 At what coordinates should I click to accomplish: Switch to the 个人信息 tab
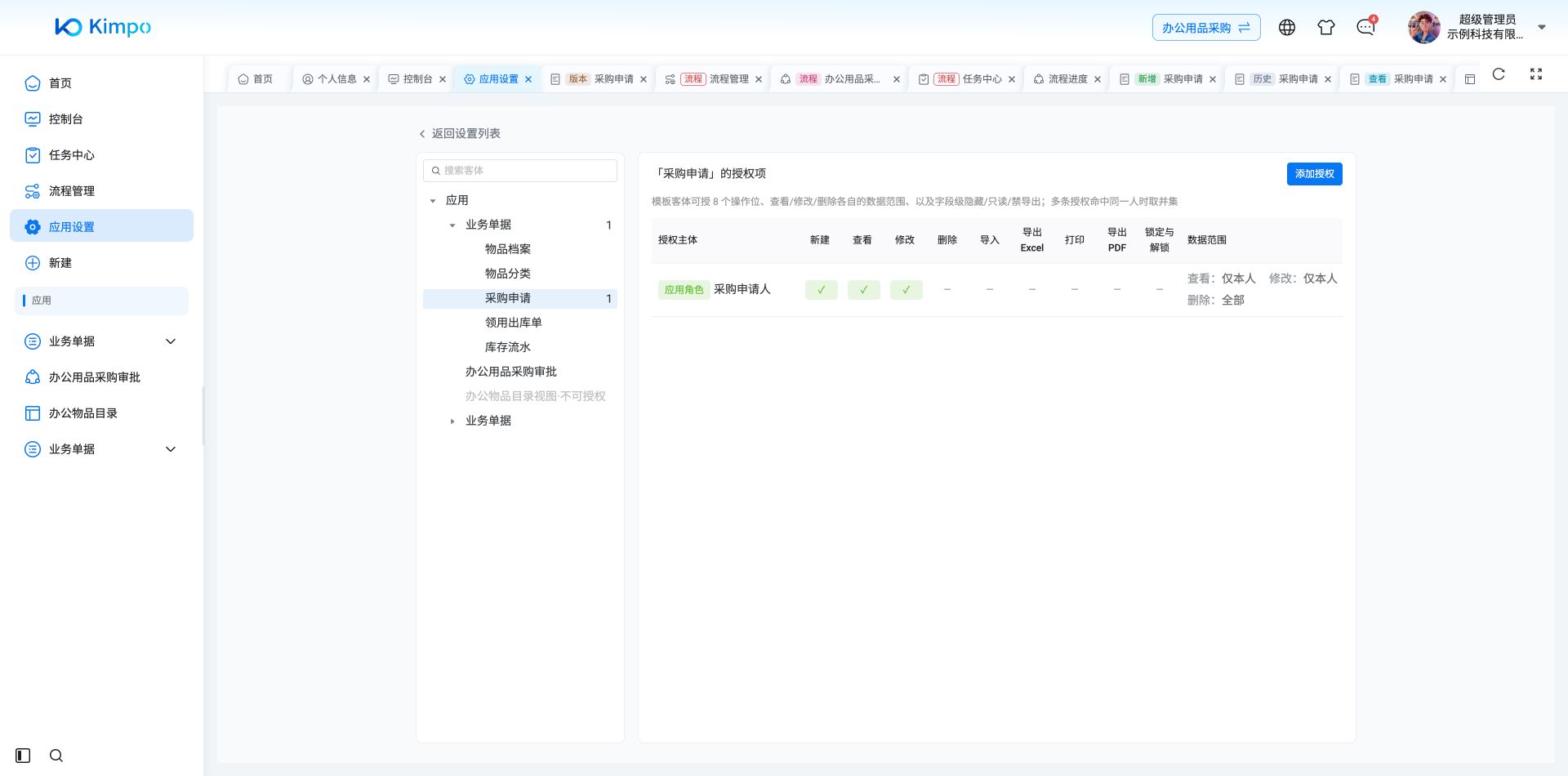click(x=336, y=79)
